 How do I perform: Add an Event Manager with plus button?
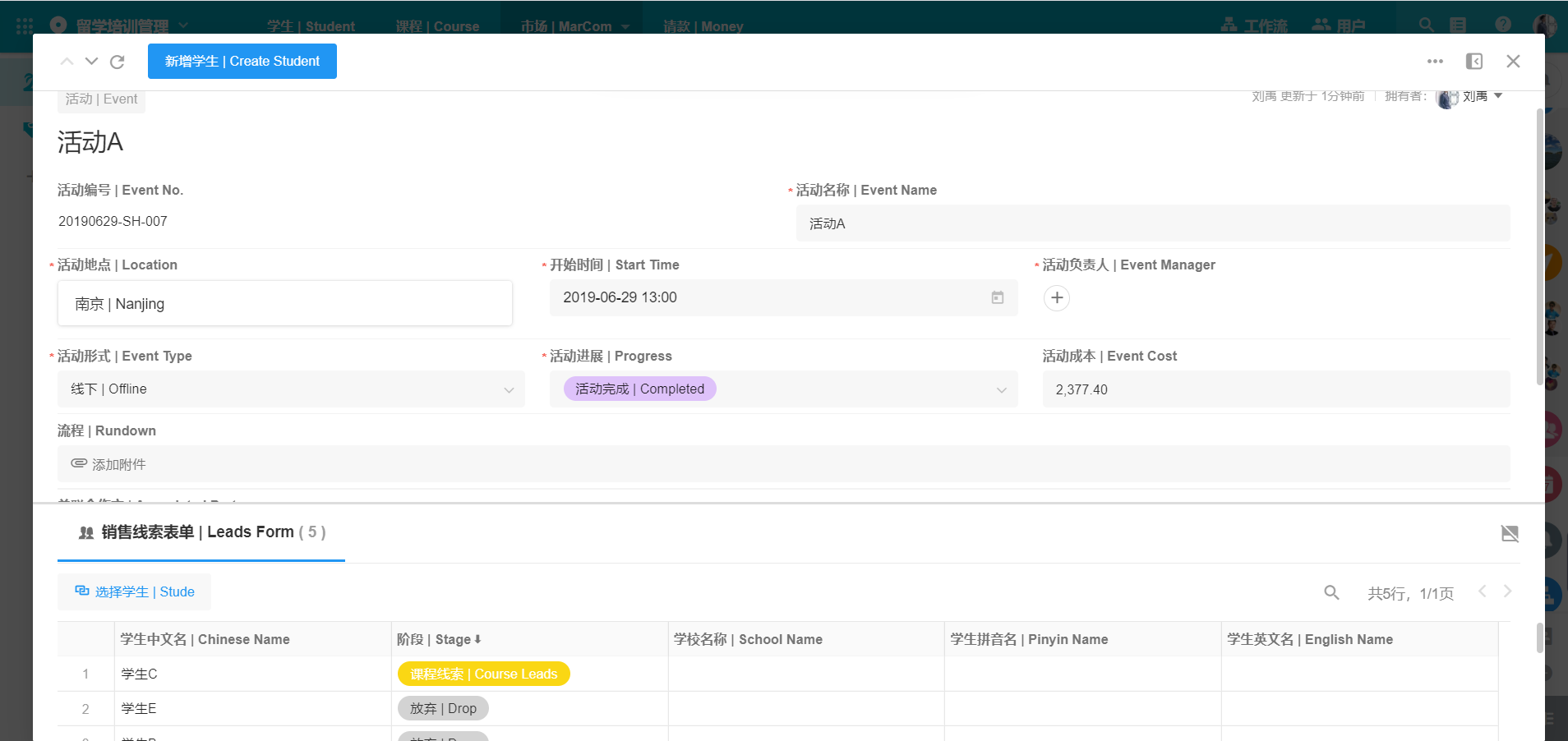pyautogui.click(x=1057, y=297)
